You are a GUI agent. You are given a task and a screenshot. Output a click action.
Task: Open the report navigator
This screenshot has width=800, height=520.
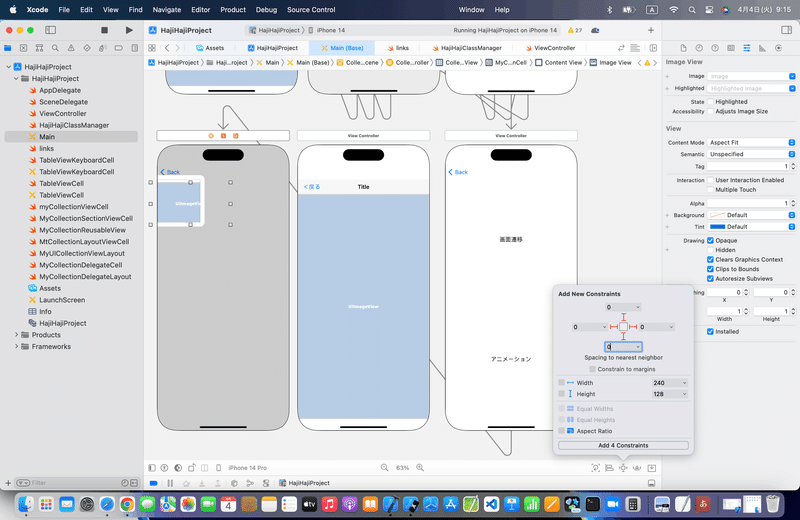click(x=135, y=48)
